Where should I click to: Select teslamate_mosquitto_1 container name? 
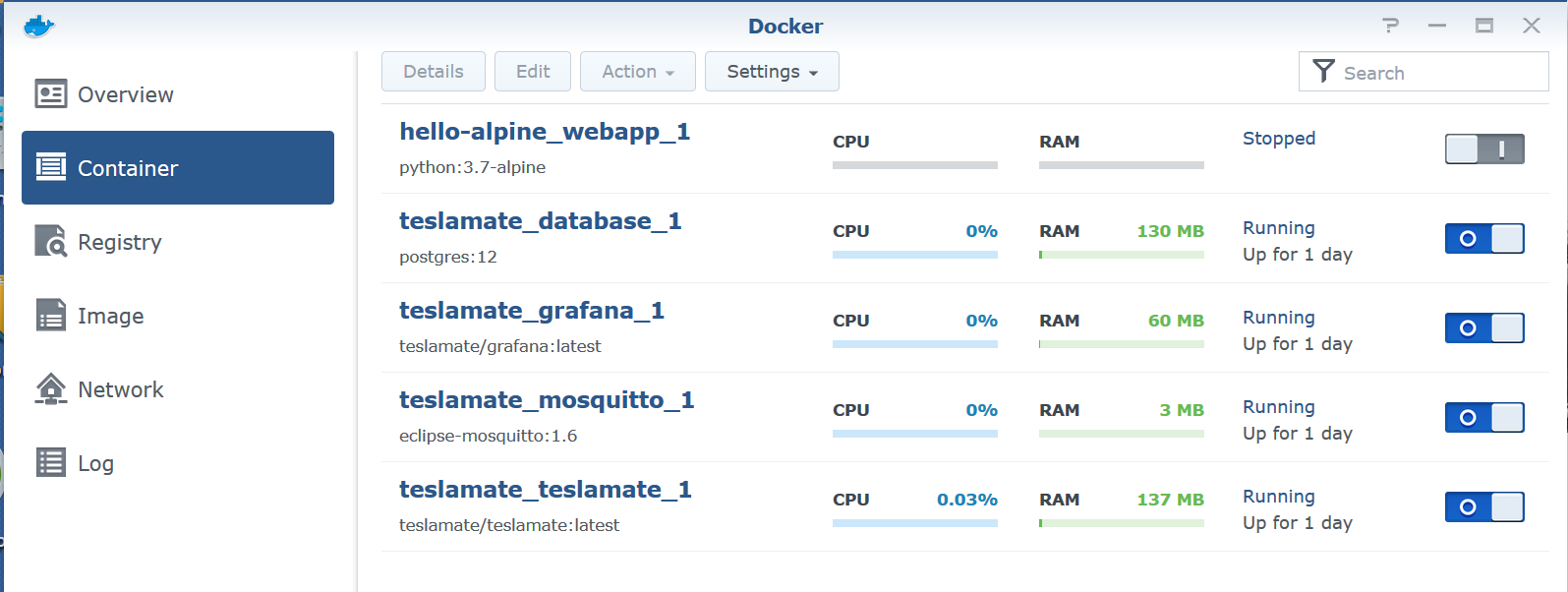point(547,400)
